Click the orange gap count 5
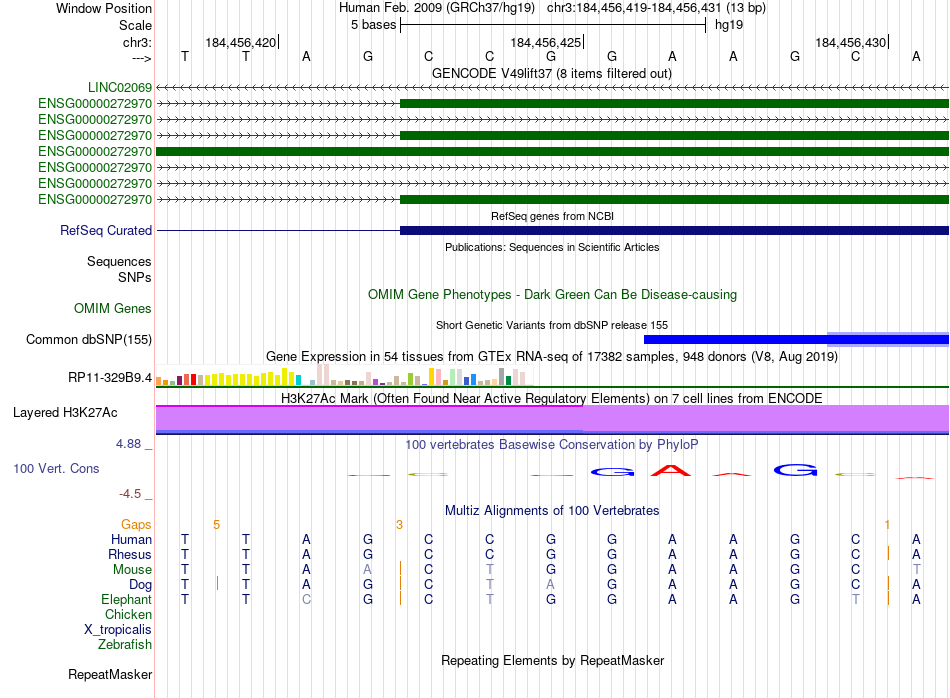Image resolution: width=950 pixels, height=698 pixels. [216, 525]
